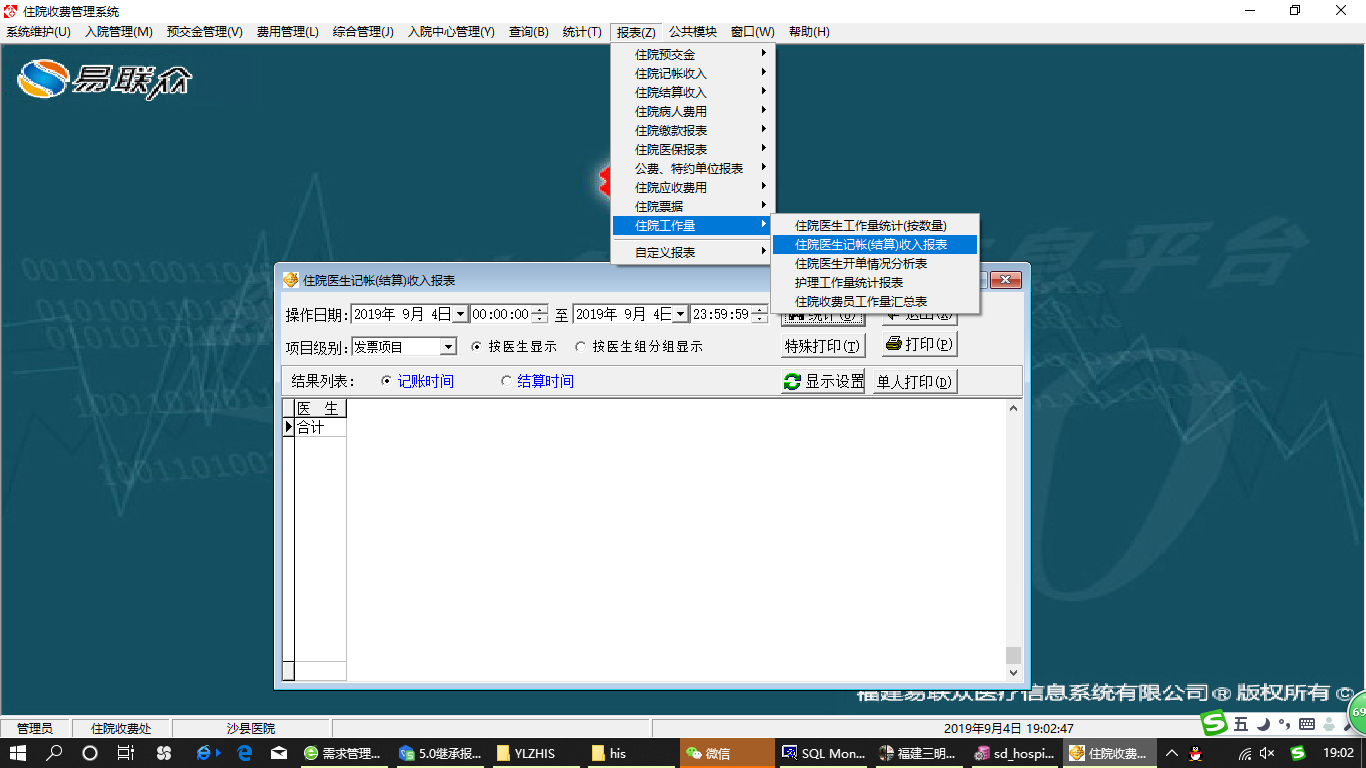This screenshot has width=1366, height=768.
Task: Click the results list scrollbar up arrow
Action: (1014, 408)
